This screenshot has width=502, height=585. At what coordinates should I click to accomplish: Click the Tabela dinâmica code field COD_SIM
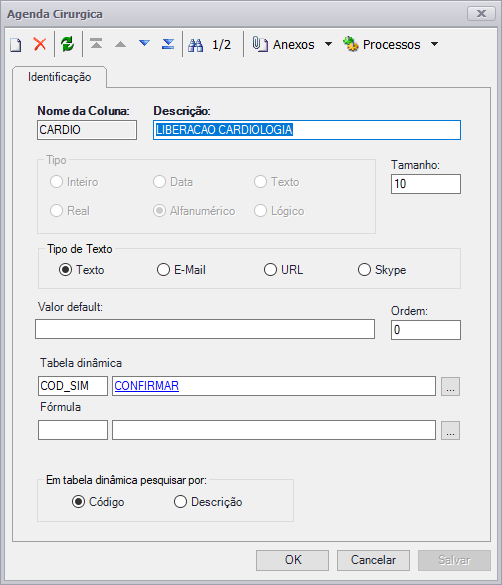click(73, 386)
